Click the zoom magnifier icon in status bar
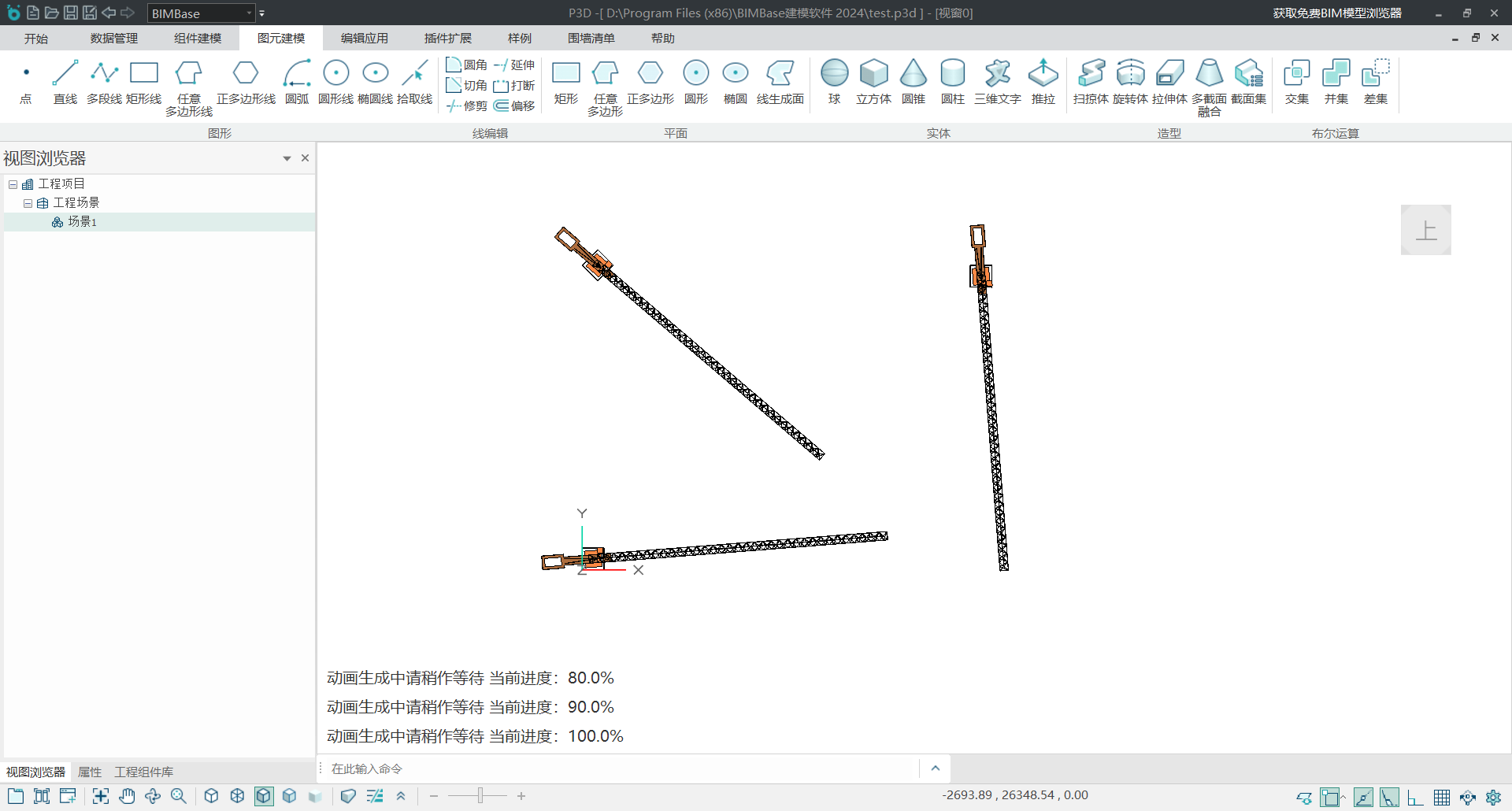Screen dimensions: 1512x811 (x=179, y=796)
